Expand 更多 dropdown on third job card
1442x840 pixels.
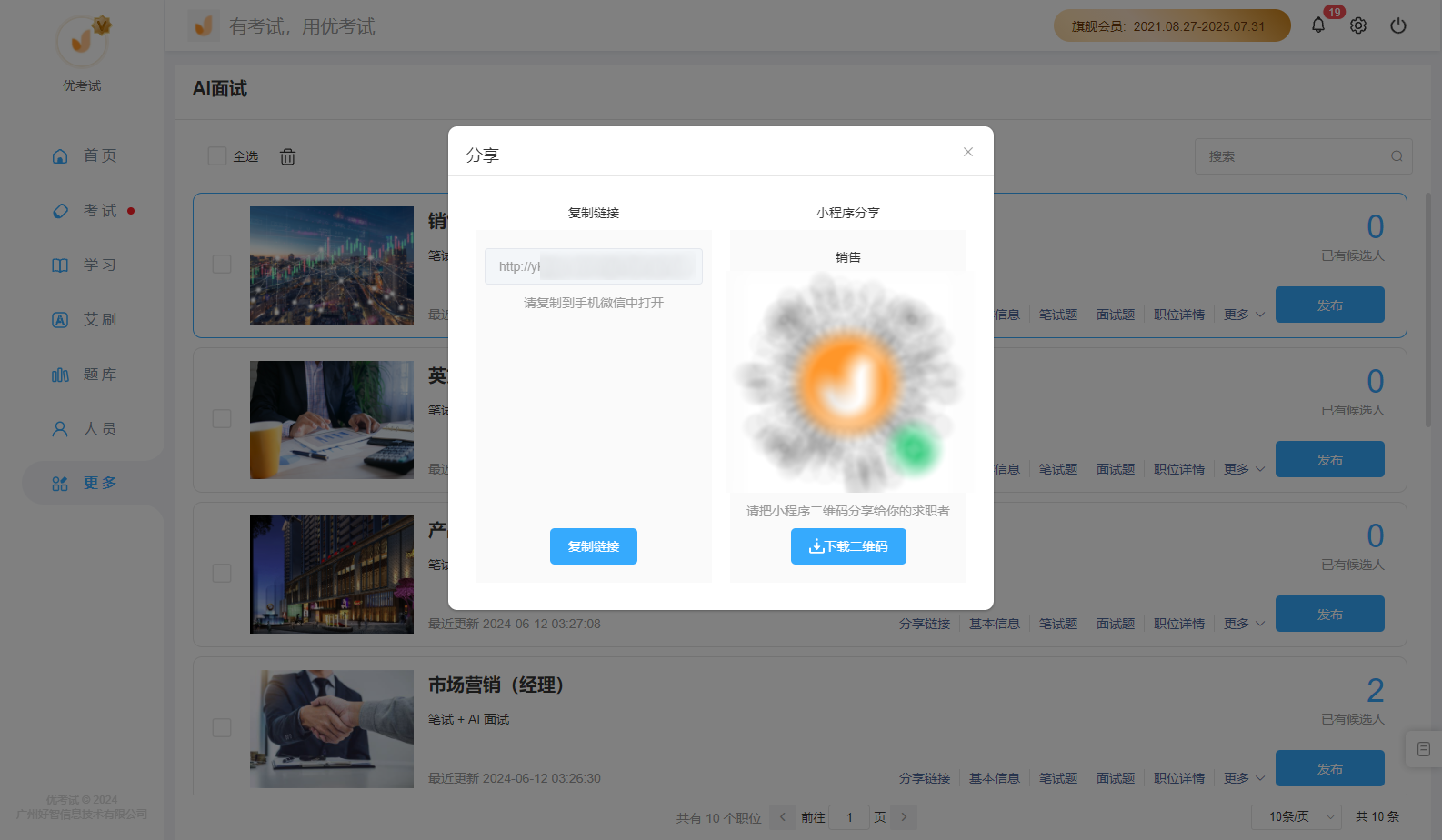pyautogui.click(x=1244, y=624)
